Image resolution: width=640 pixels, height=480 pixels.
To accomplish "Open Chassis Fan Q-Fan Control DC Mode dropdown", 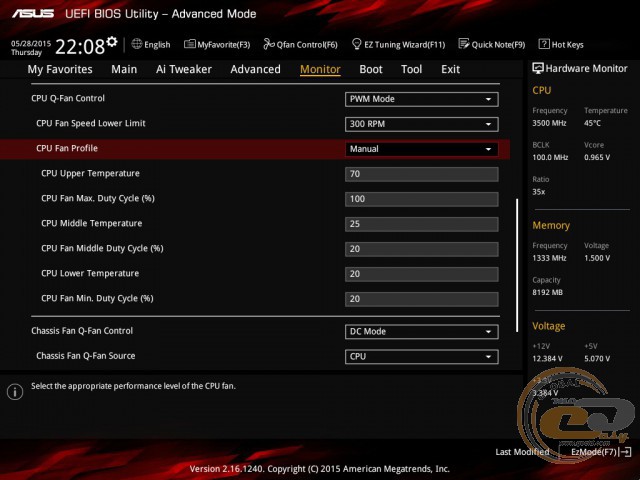I will click(x=422, y=331).
